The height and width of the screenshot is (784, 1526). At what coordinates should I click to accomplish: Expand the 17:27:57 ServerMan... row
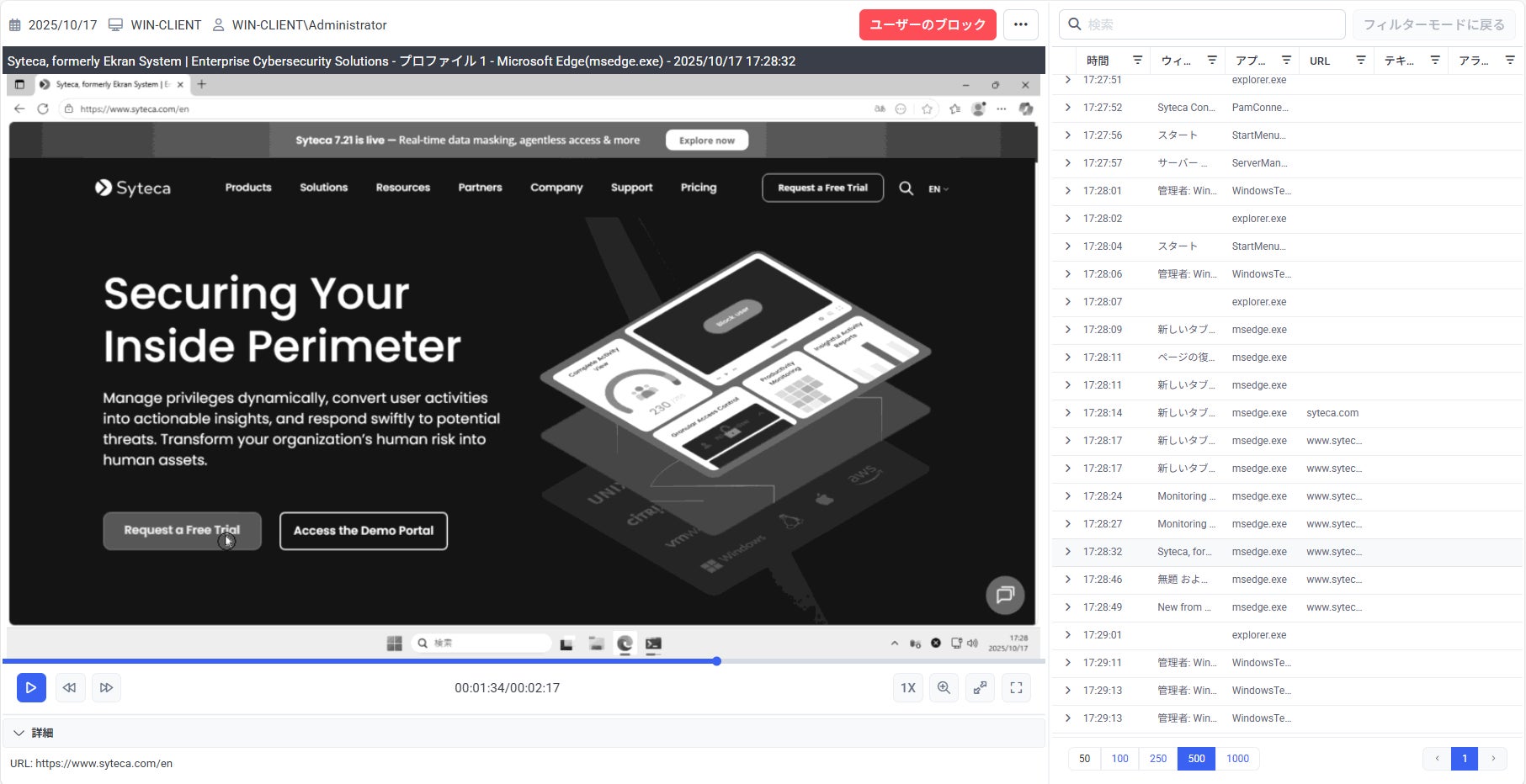click(x=1068, y=162)
